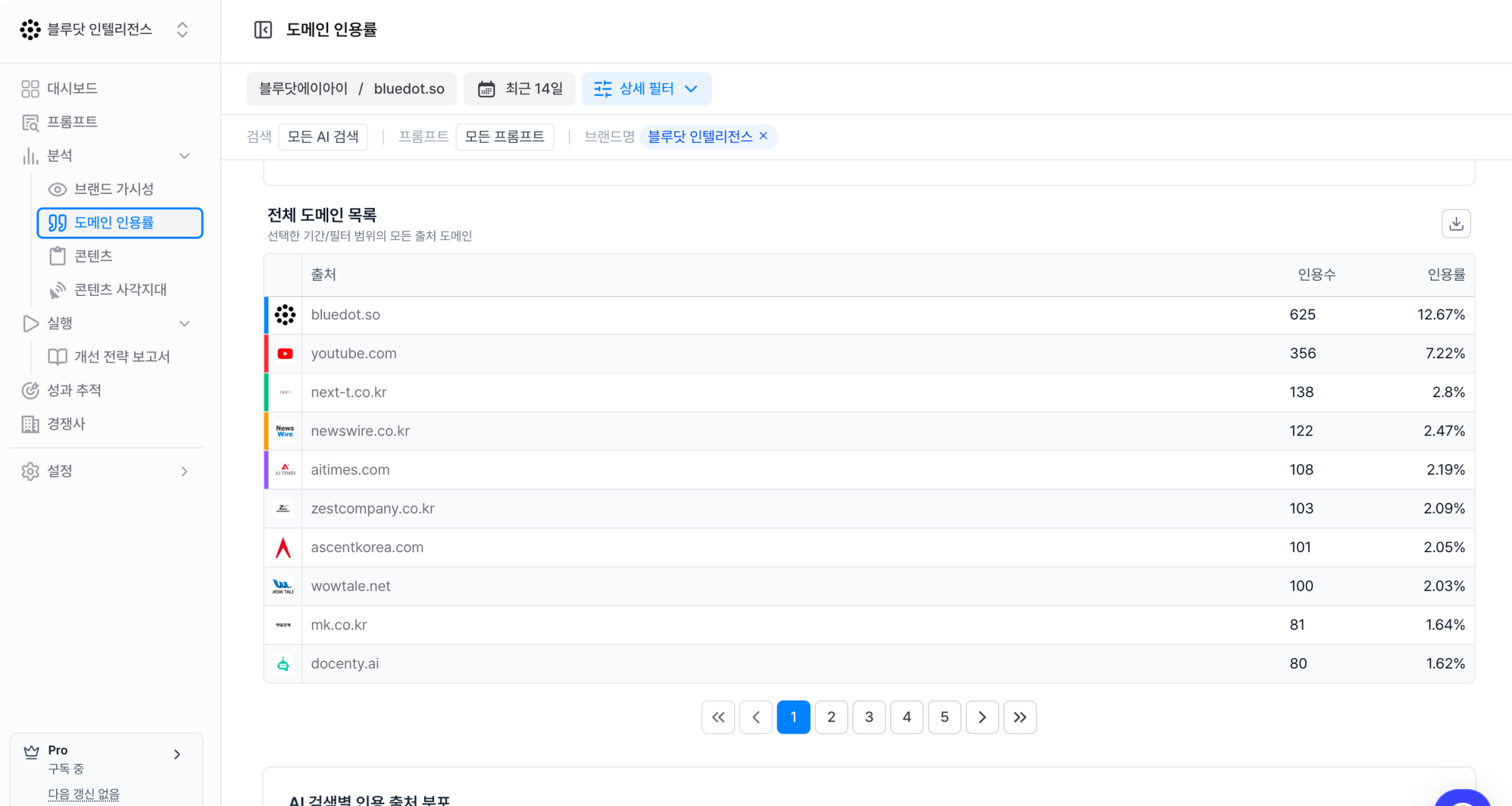Image resolution: width=1512 pixels, height=806 pixels.
Task: Click the next-t.co.kr domain text
Action: (x=348, y=392)
